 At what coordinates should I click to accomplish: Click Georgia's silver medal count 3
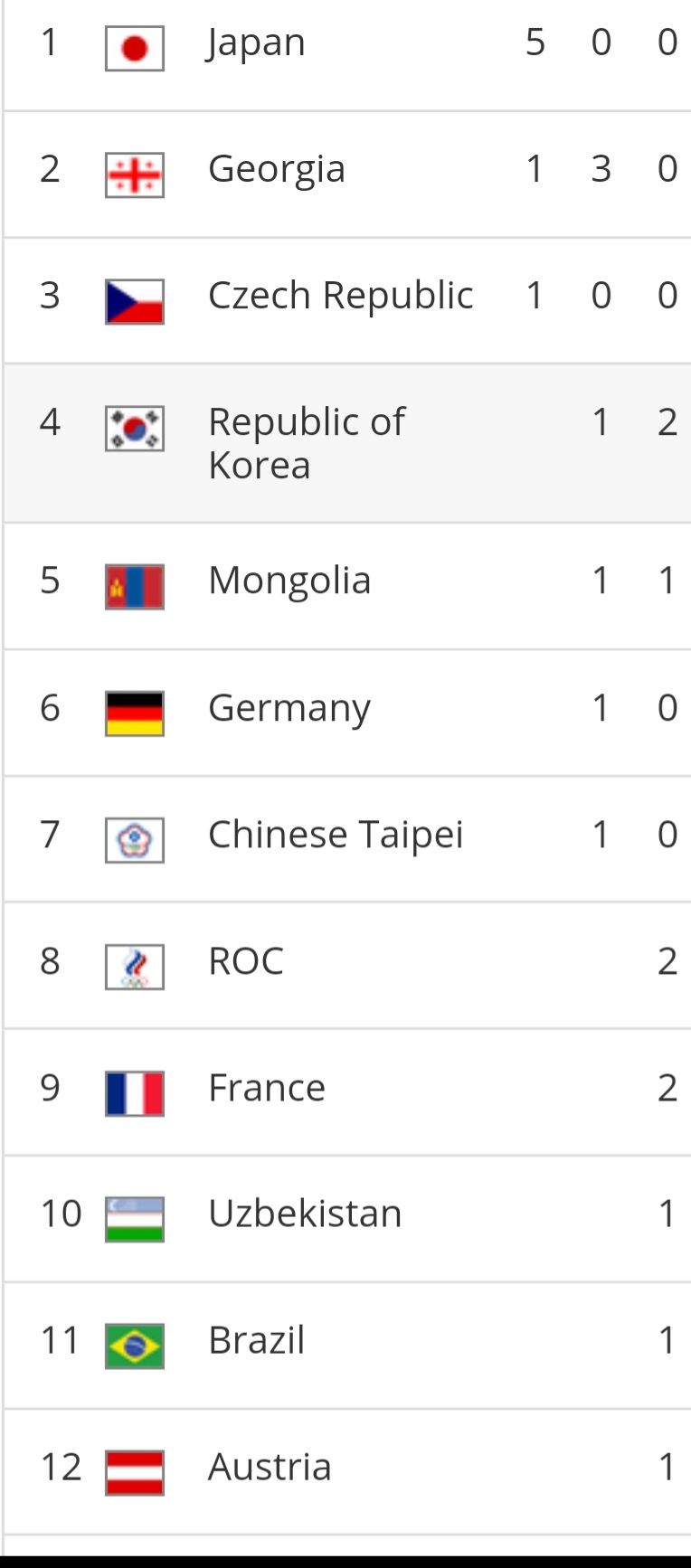601,169
